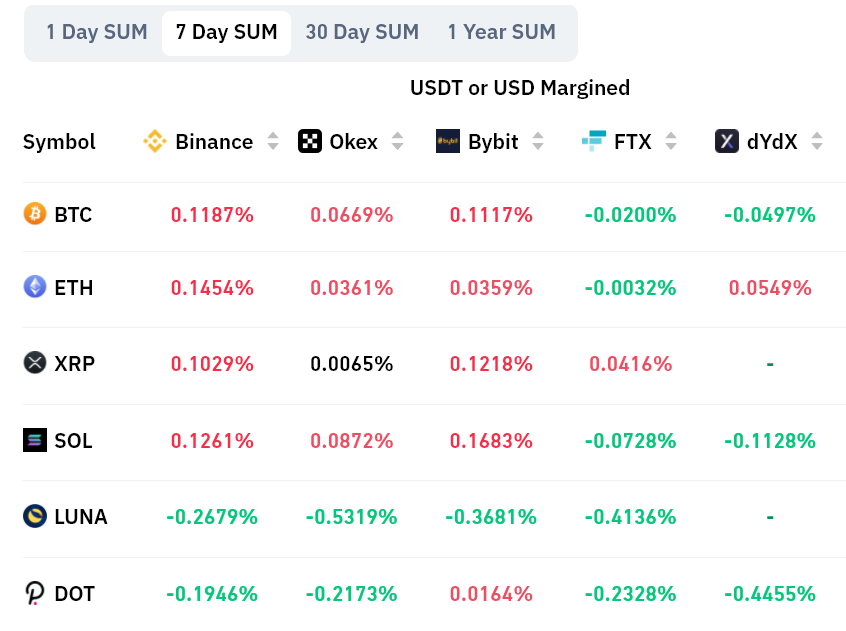Click the Polkadot DOT icon
The width and height of the screenshot is (846, 631).
(x=35, y=594)
